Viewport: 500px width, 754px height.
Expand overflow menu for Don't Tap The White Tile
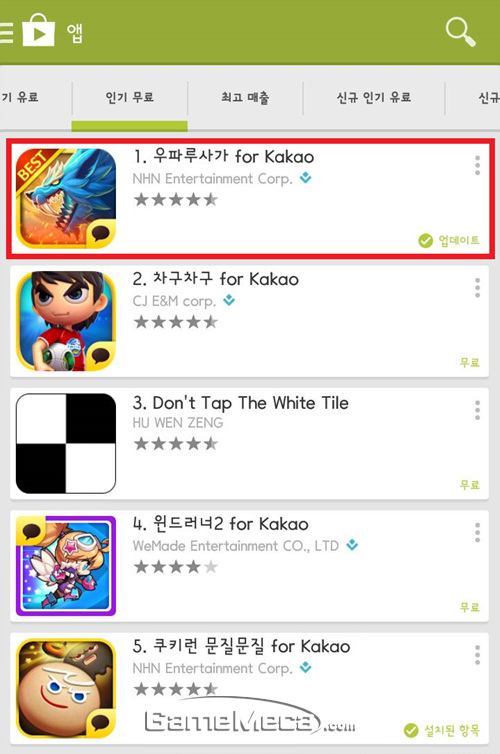point(477,410)
